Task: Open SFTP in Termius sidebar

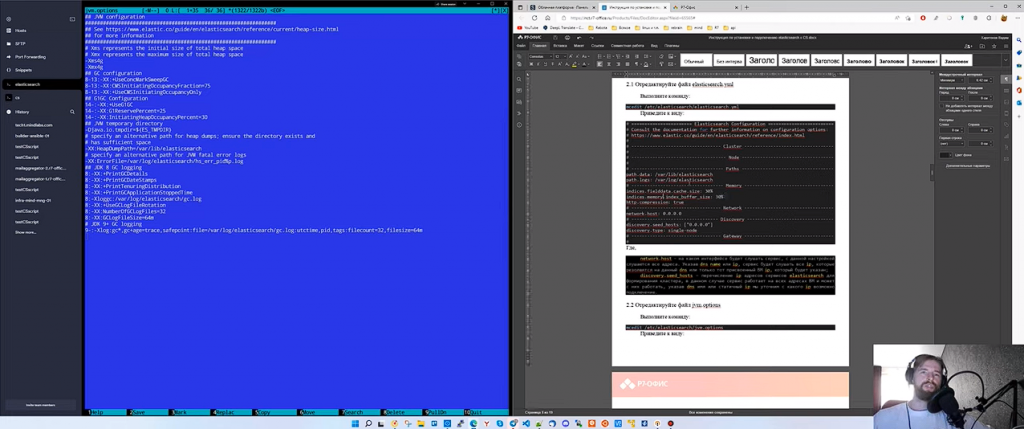Action: point(20,44)
